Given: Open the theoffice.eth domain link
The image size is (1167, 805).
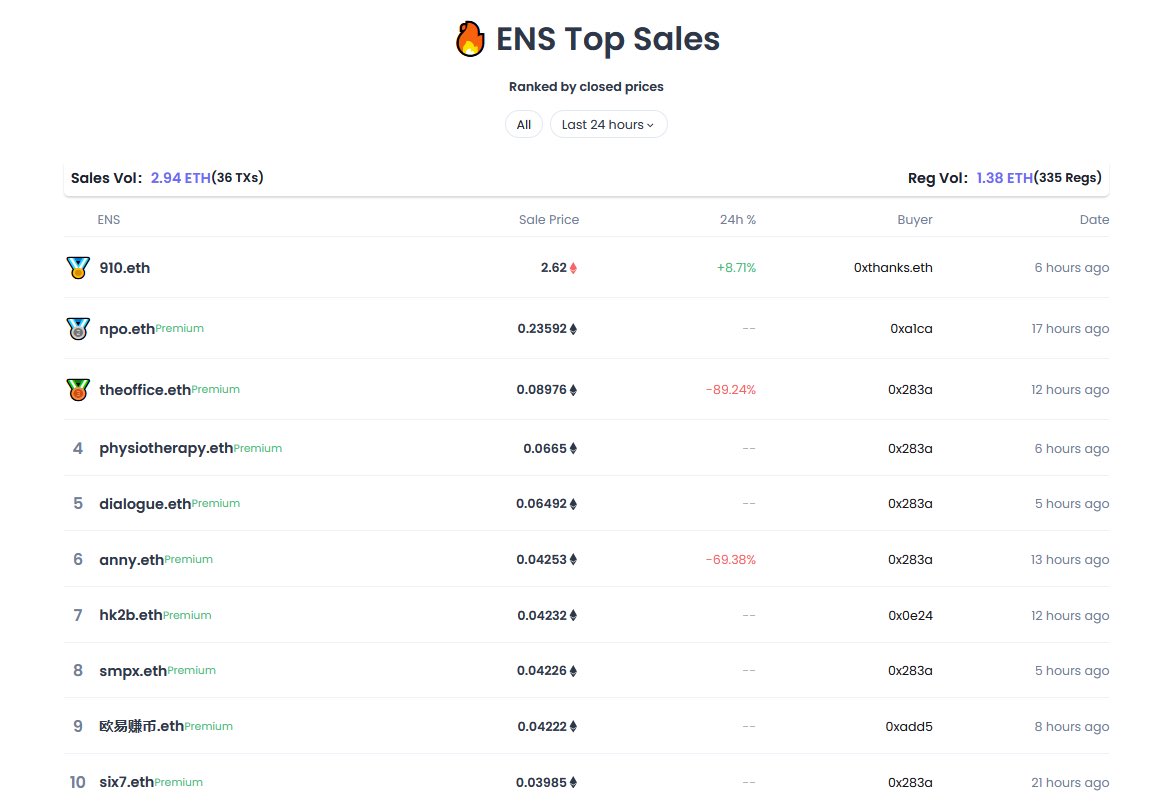Looking at the screenshot, I should (145, 390).
